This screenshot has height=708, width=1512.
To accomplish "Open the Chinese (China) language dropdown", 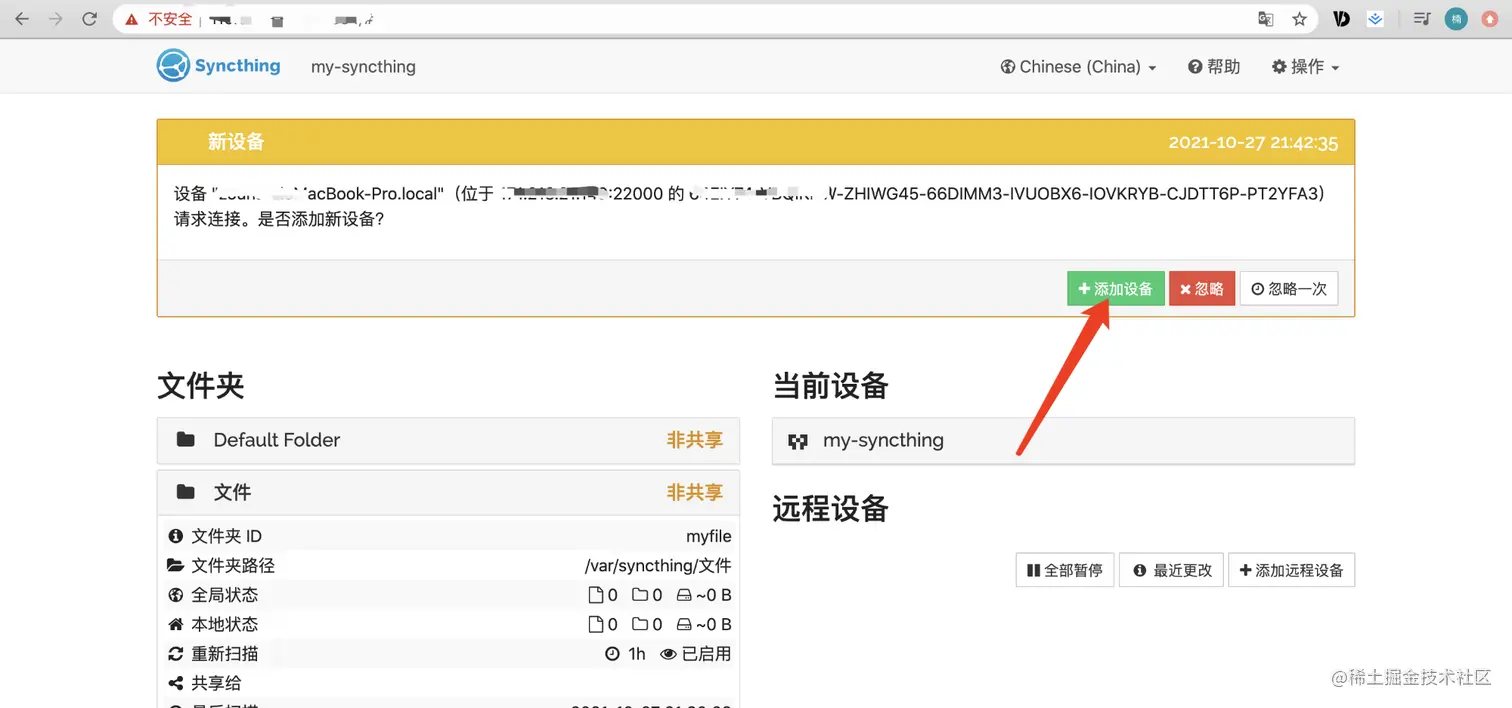I will [x=1078, y=67].
